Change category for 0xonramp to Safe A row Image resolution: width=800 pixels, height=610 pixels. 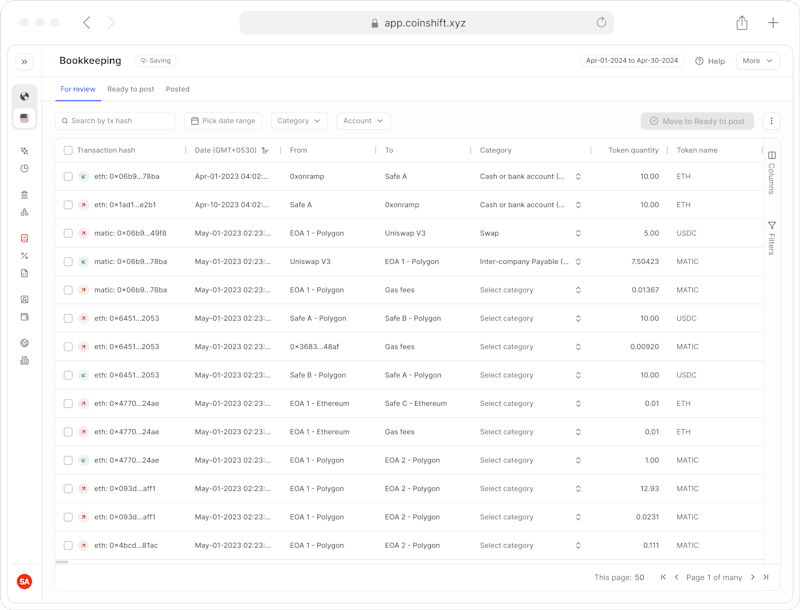530,176
